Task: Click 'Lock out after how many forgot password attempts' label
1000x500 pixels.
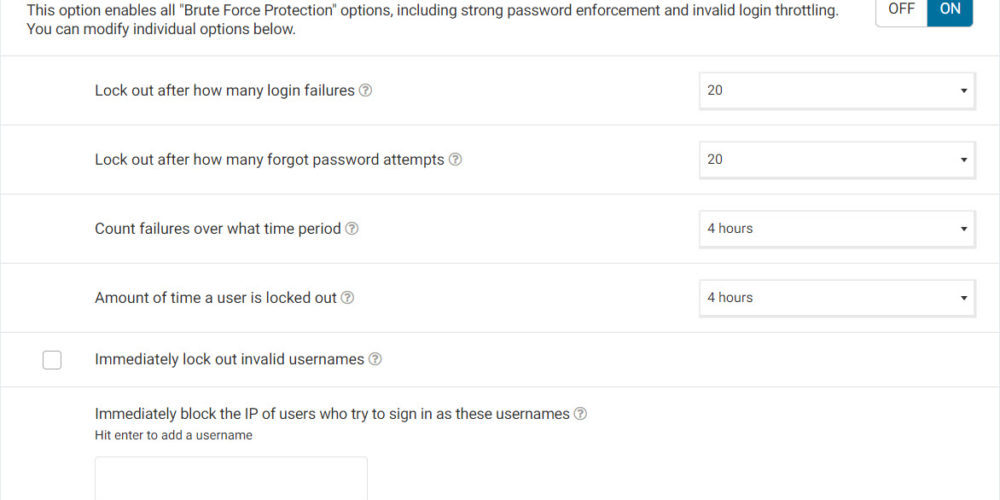Action: point(269,160)
